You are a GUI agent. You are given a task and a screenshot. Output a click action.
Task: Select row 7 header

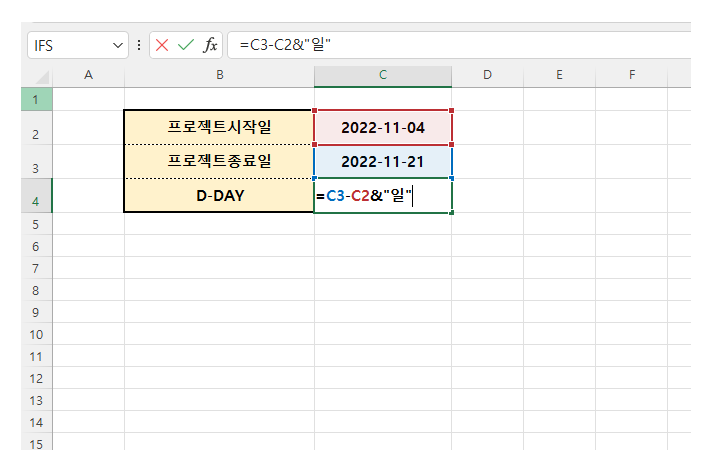(37, 268)
